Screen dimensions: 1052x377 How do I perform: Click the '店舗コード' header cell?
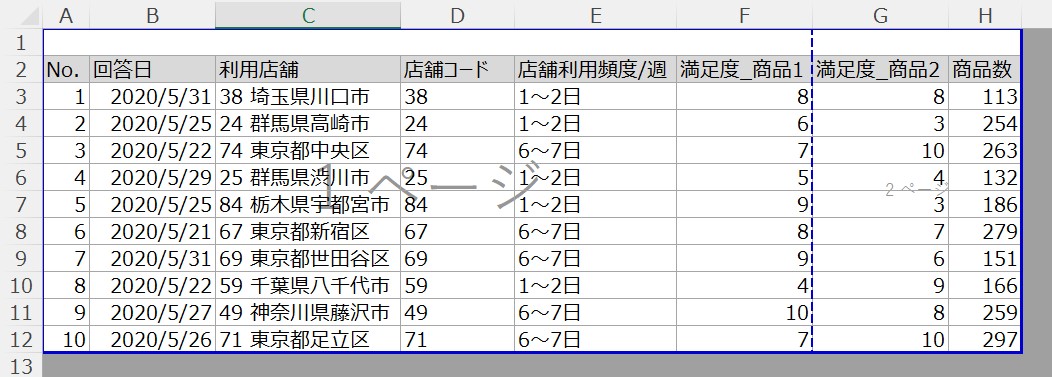click(458, 70)
